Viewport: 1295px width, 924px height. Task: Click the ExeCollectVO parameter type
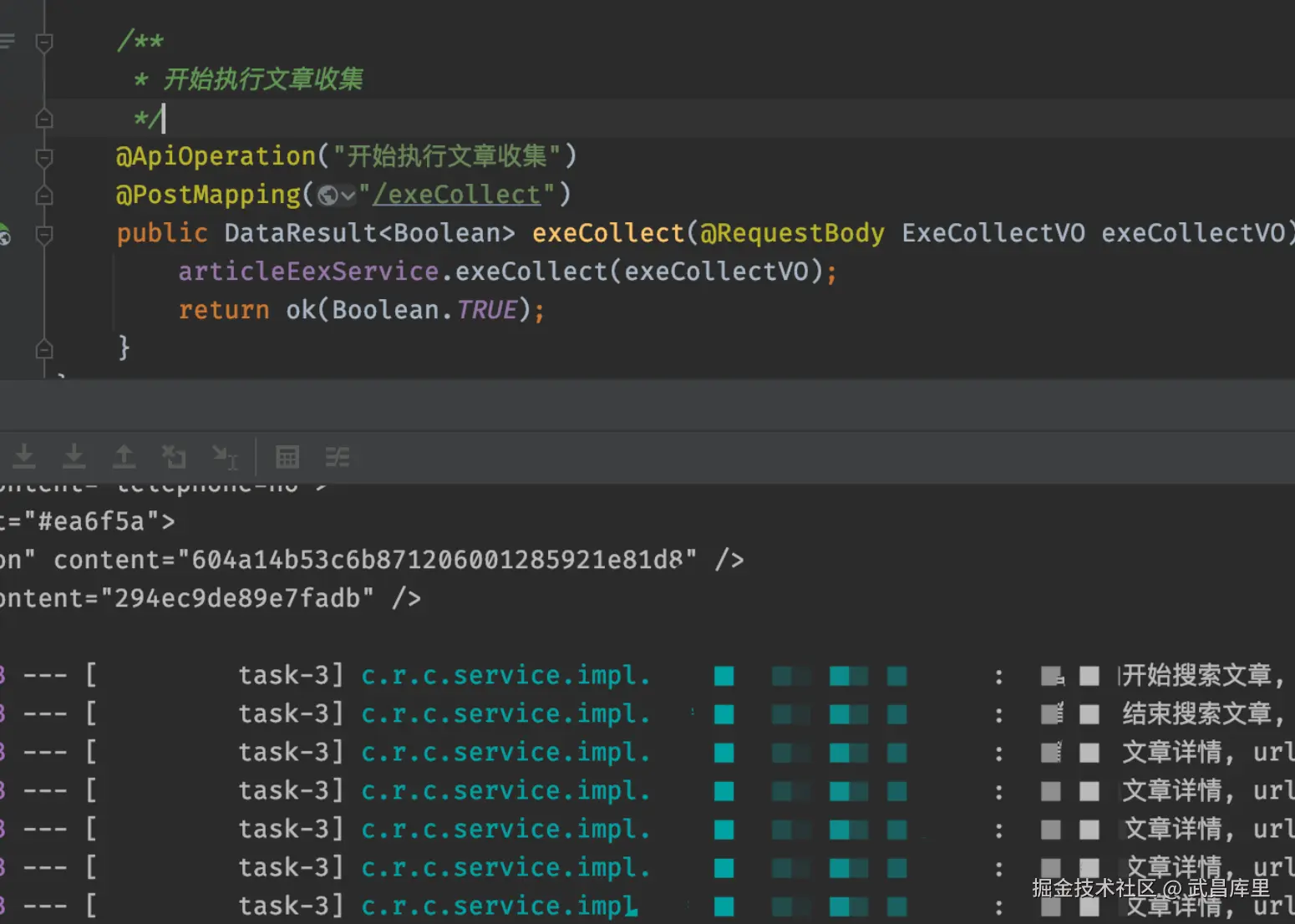pos(993,233)
